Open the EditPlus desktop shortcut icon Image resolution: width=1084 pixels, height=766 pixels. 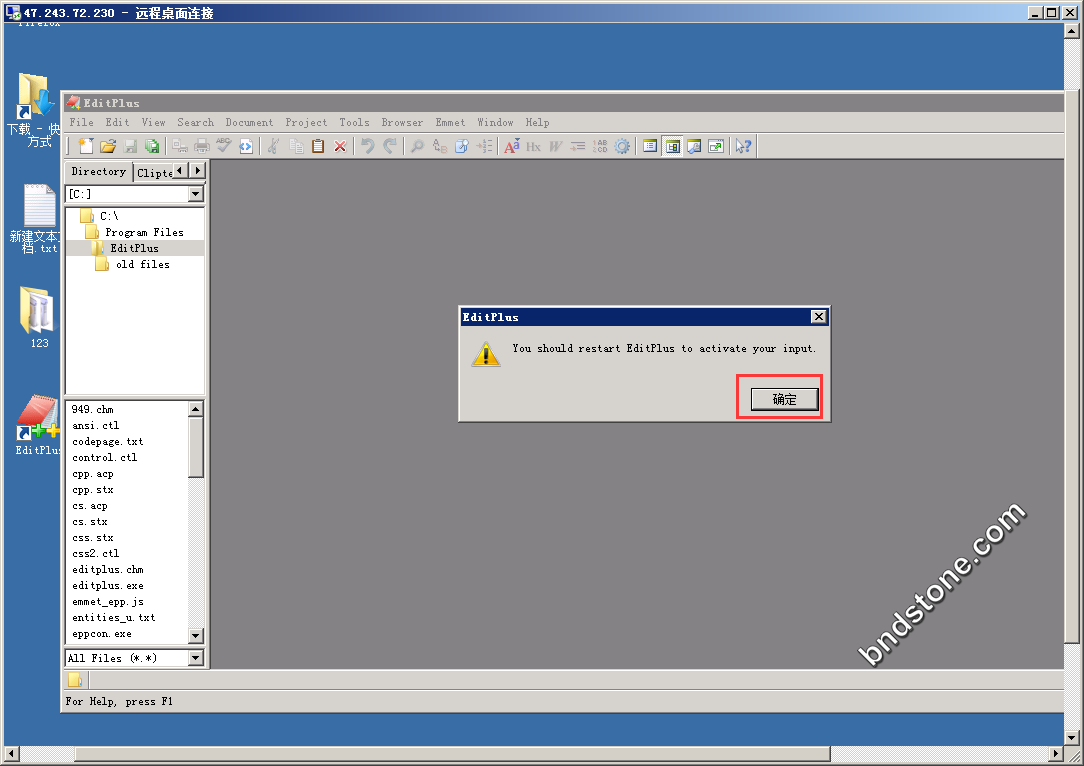coord(39,420)
